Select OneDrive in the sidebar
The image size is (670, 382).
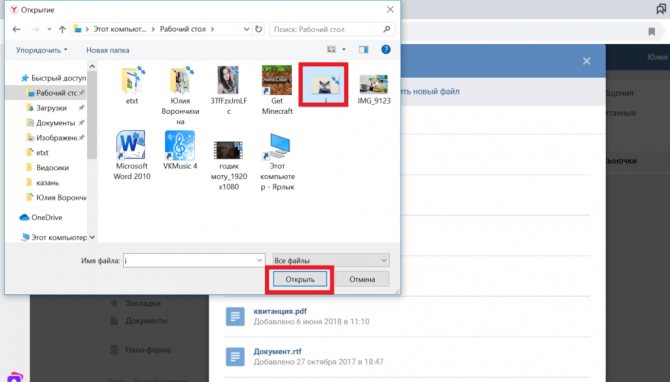tap(41, 217)
